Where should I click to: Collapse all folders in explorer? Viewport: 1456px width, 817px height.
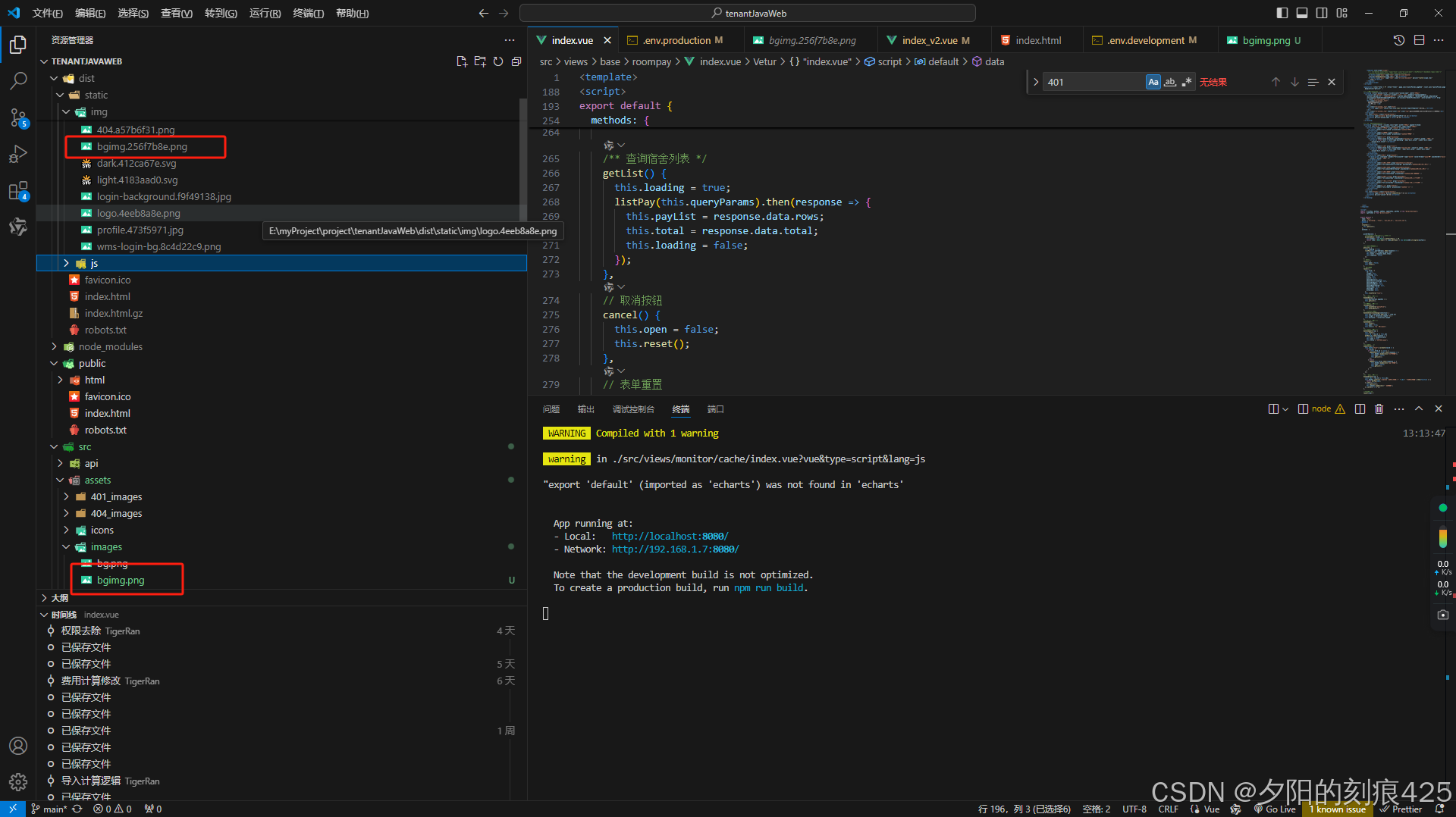(516, 61)
